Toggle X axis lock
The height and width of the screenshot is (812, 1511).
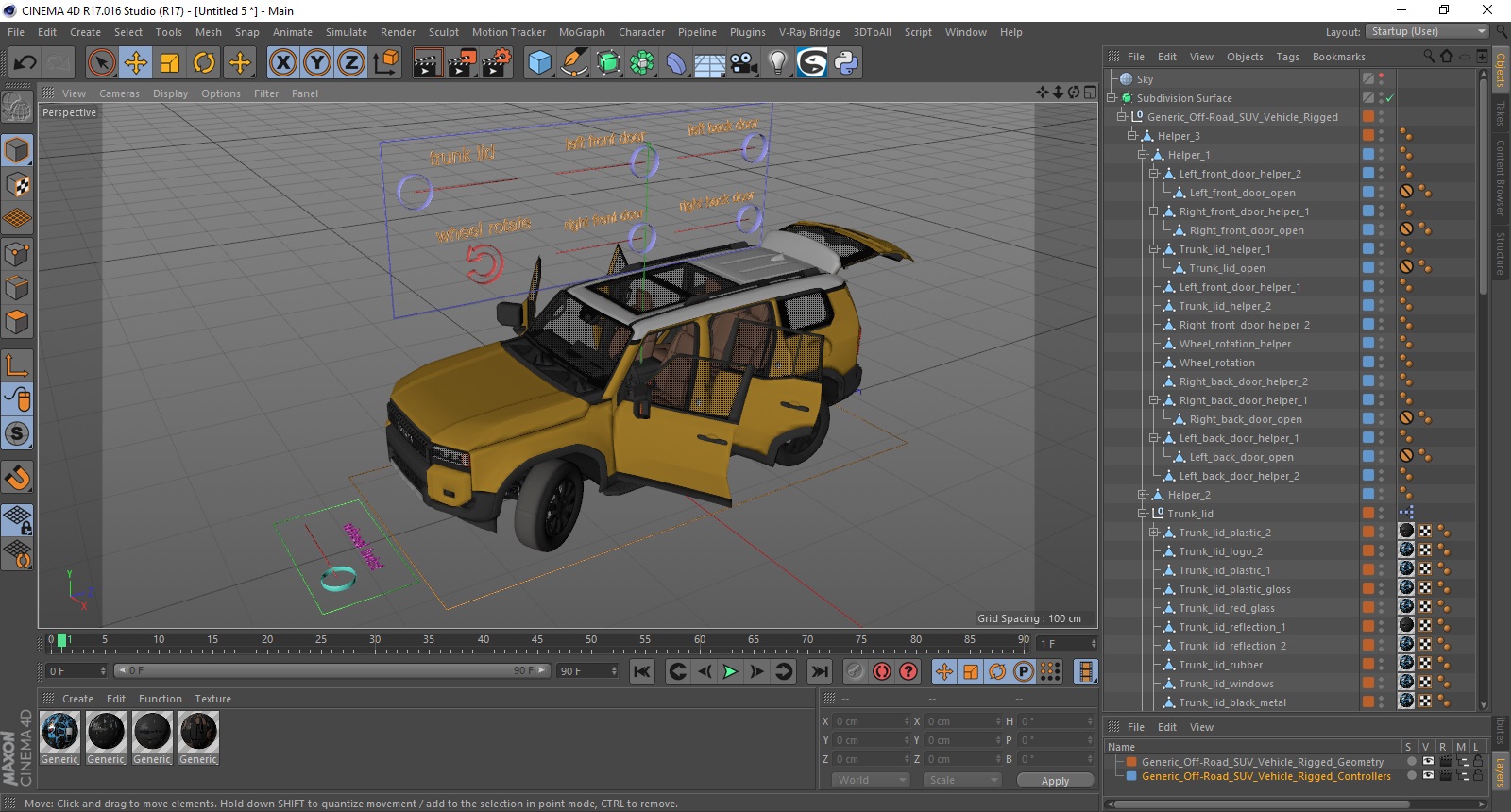click(x=282, y=63)
